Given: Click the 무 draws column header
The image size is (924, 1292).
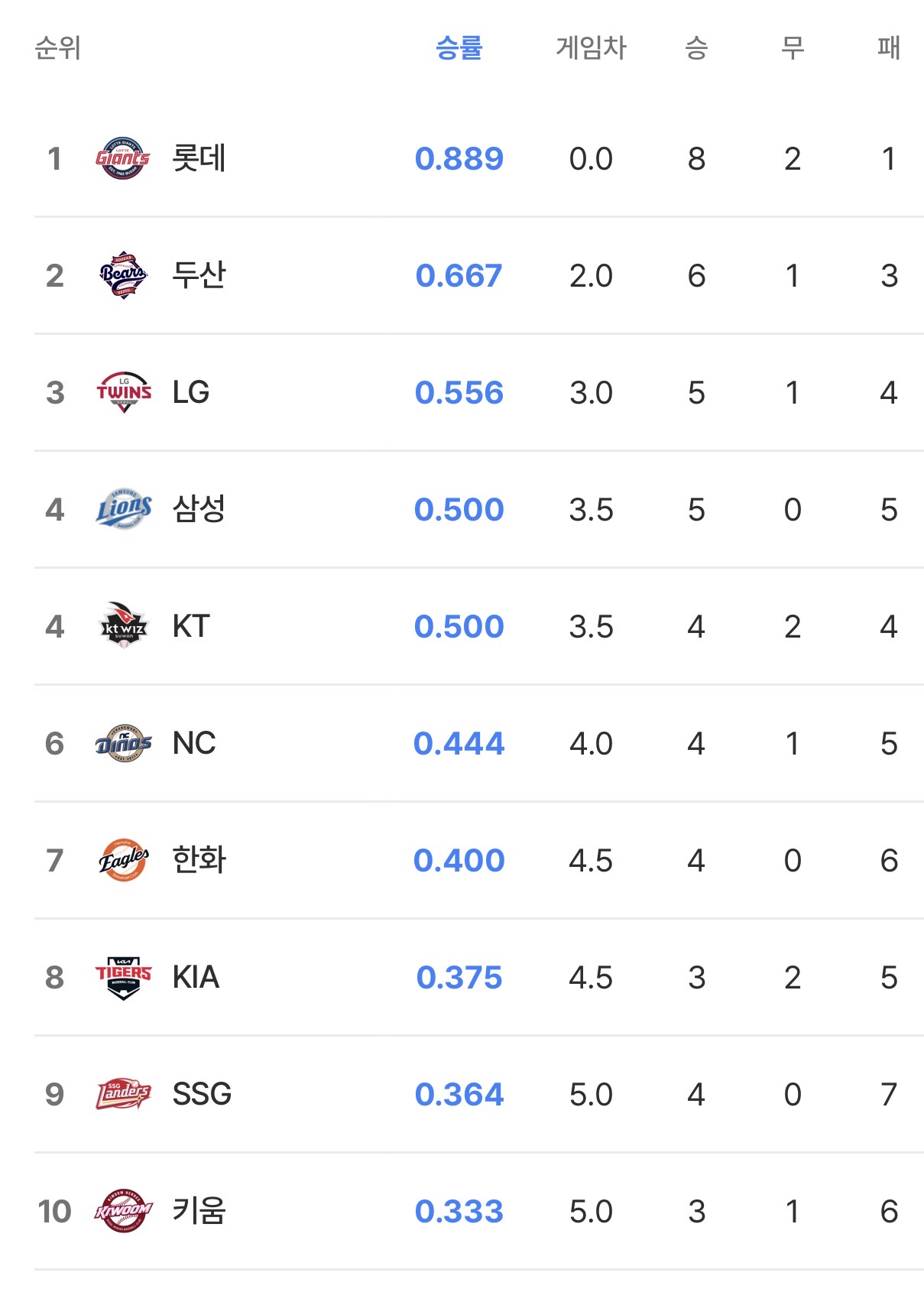Looking at the screenshot, I should [x=793, y=48].
